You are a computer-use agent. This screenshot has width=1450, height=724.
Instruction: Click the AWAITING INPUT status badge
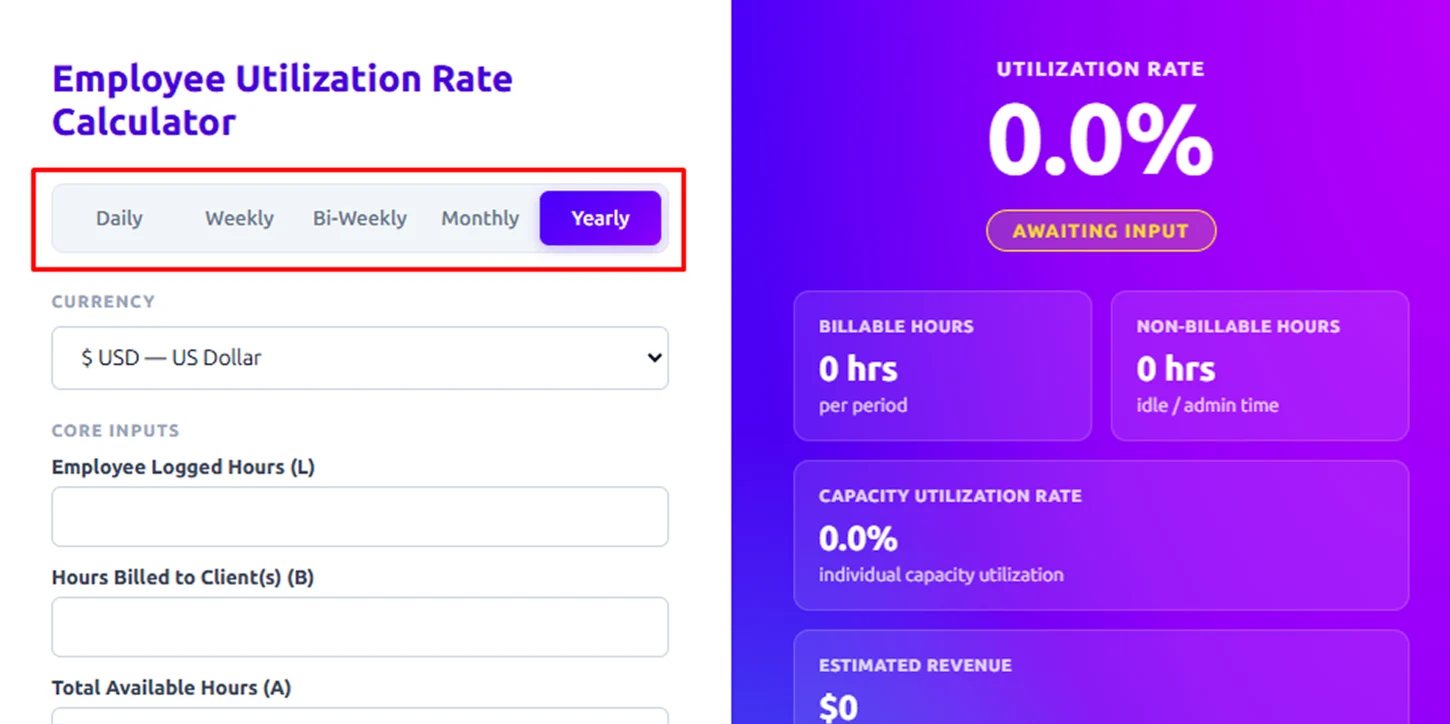point(1101,231)
